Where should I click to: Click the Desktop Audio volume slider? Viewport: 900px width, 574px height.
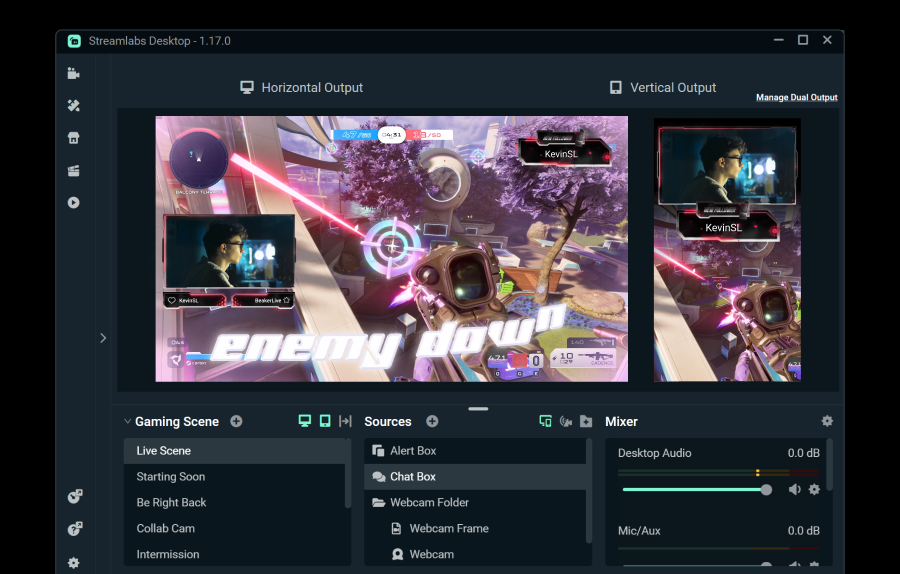tap(697, 490)
